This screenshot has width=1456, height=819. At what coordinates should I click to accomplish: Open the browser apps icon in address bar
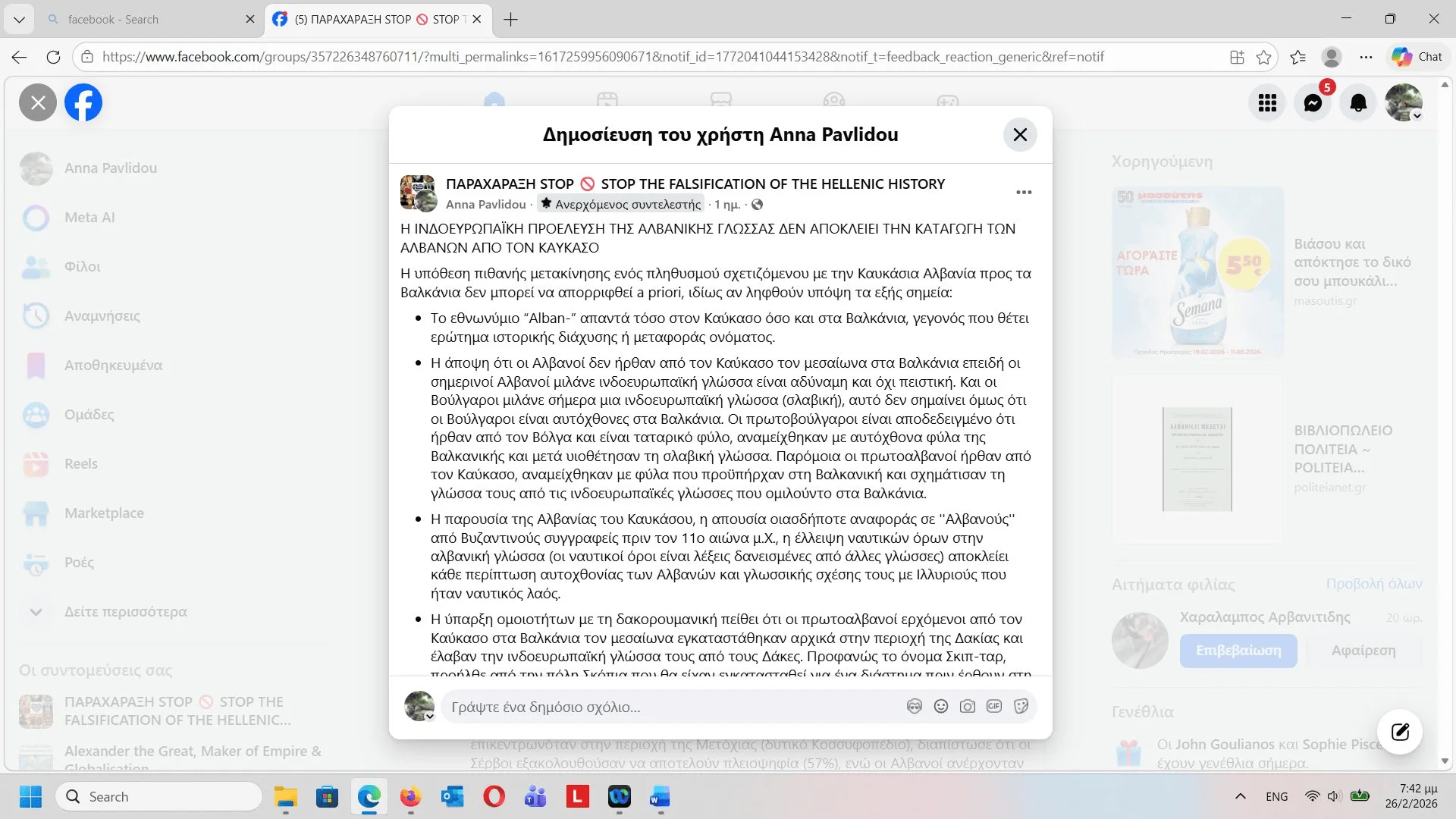point(1237,57)
